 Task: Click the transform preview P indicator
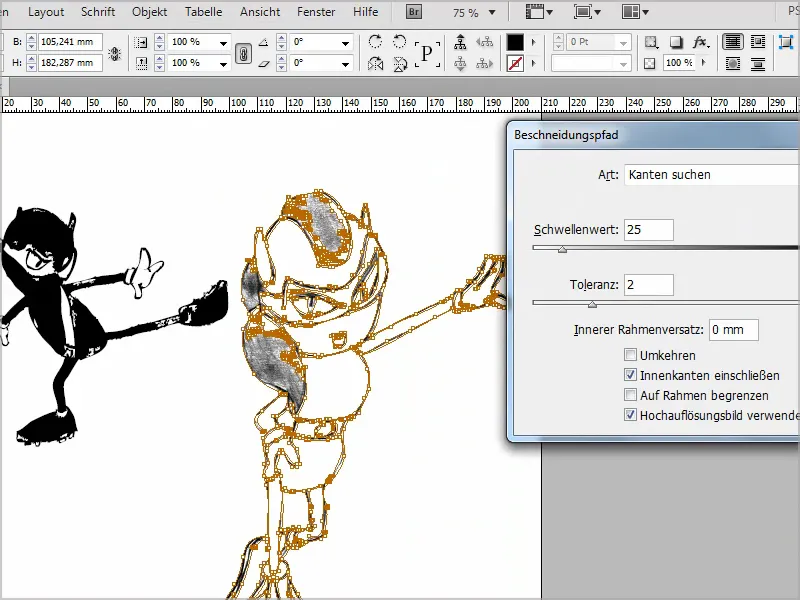coord(427,53)
